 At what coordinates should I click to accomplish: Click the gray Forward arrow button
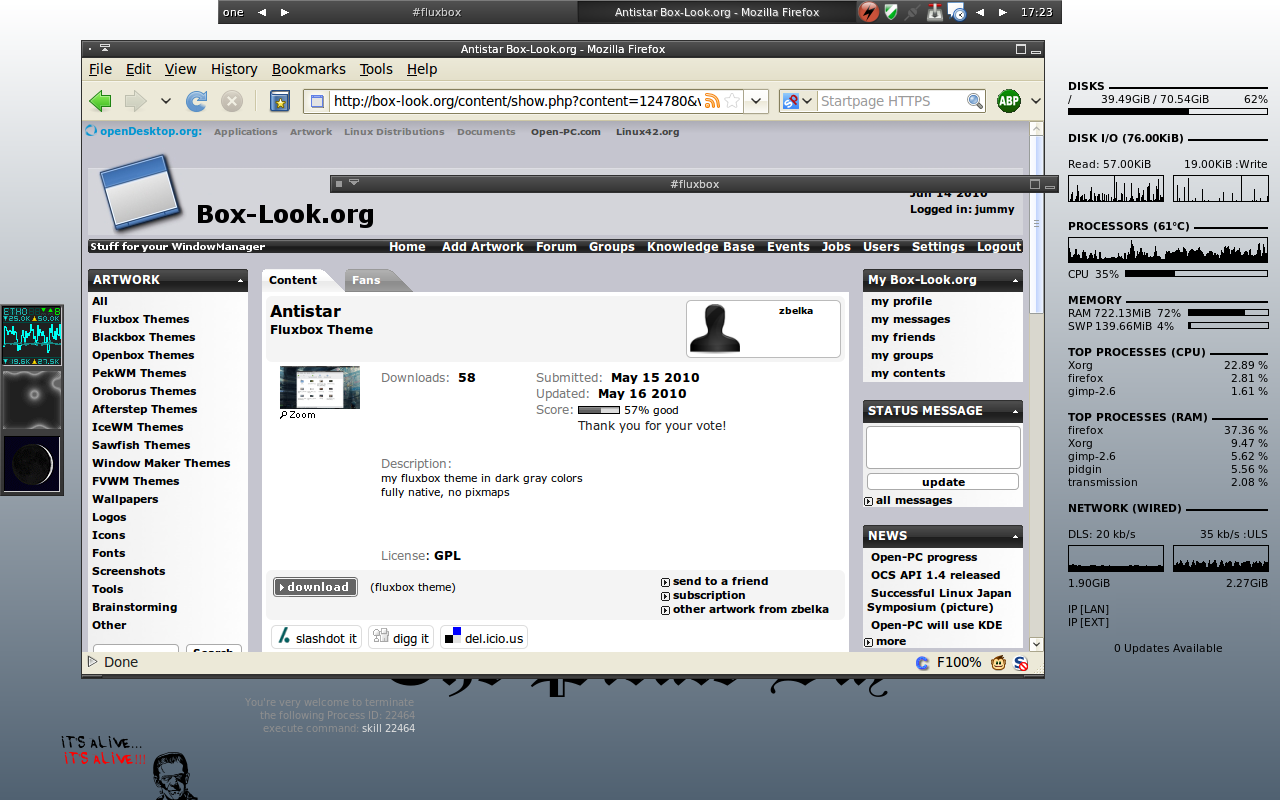135,101
